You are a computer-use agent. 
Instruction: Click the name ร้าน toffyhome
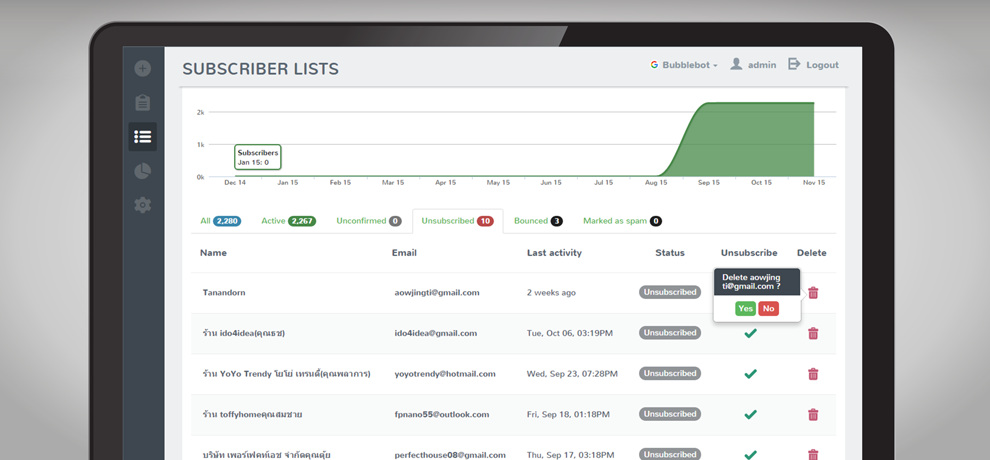click(x=252, y=415)
